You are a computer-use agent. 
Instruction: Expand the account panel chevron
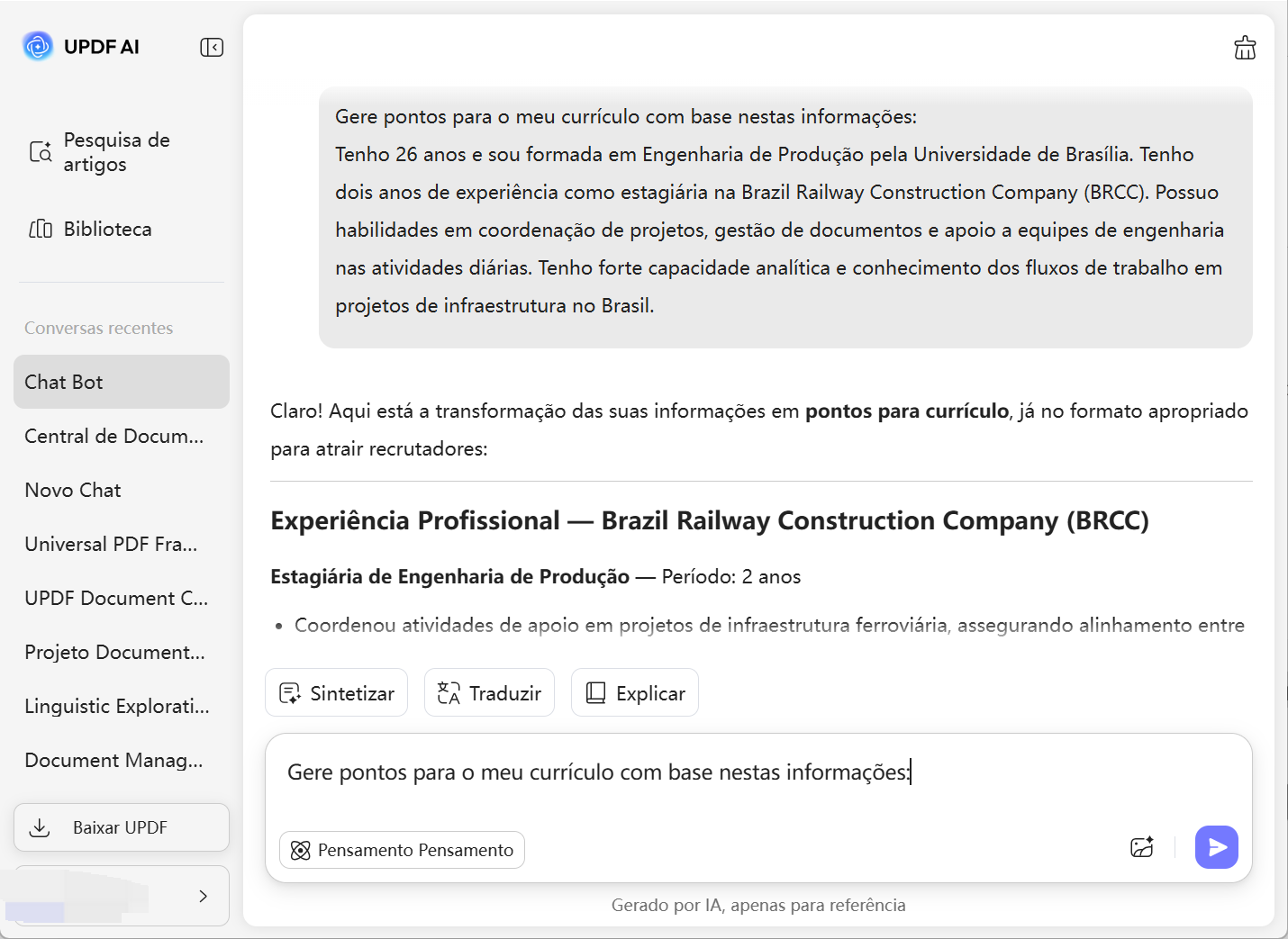click(x=203, y=896)
